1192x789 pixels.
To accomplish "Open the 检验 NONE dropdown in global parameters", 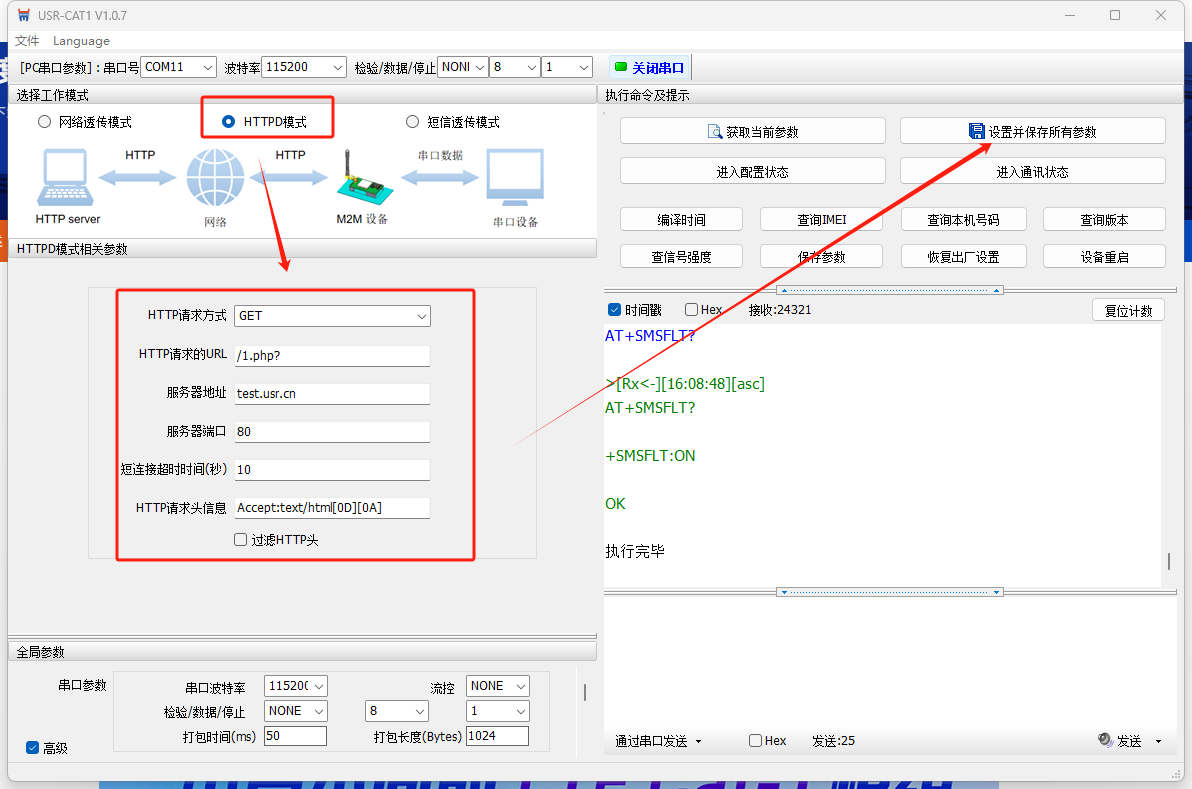I will 296,711.
